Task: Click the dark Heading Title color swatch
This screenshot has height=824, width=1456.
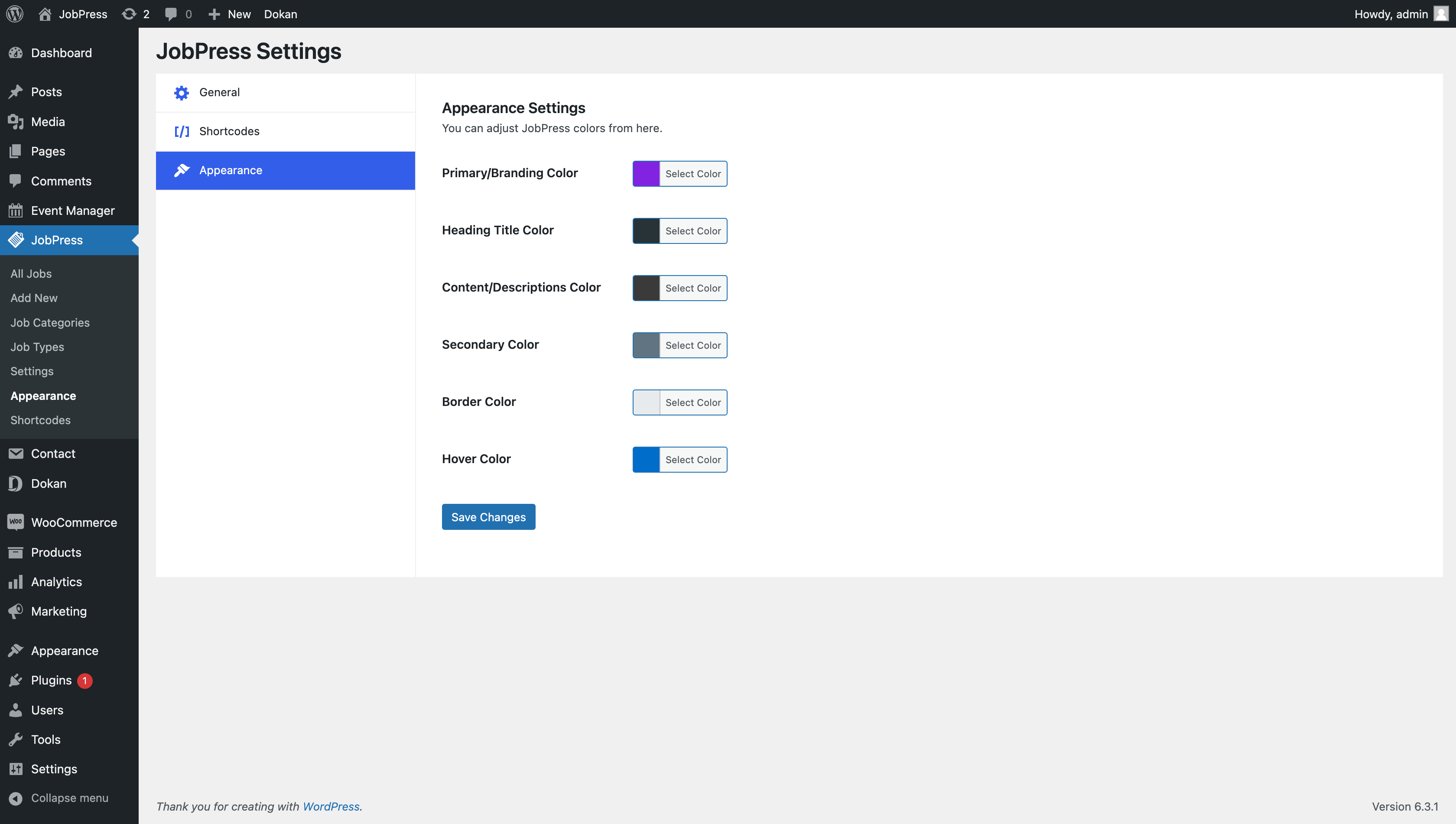Action: [x=646, y=231]
